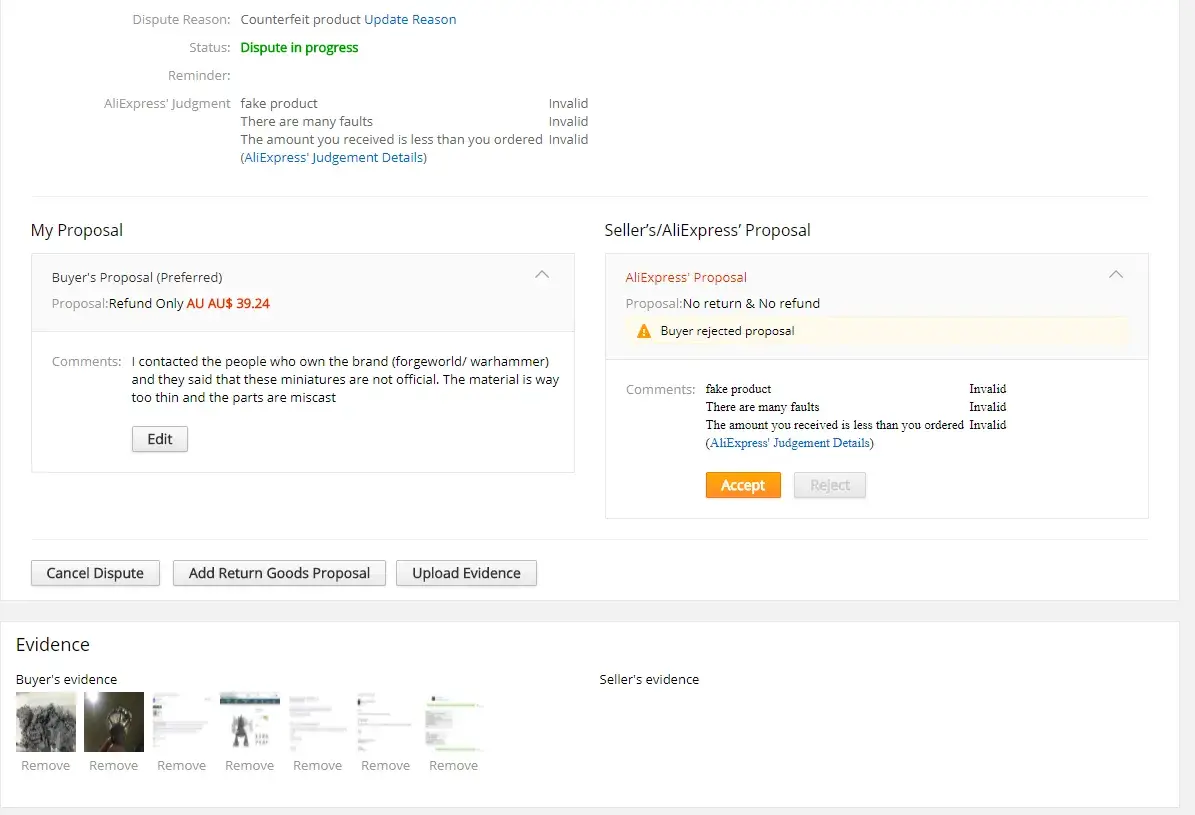Open Judgement Details link under AliExpress' Judgment
1195x815 pixels.
pyautogui.click(x=334, y=158)
